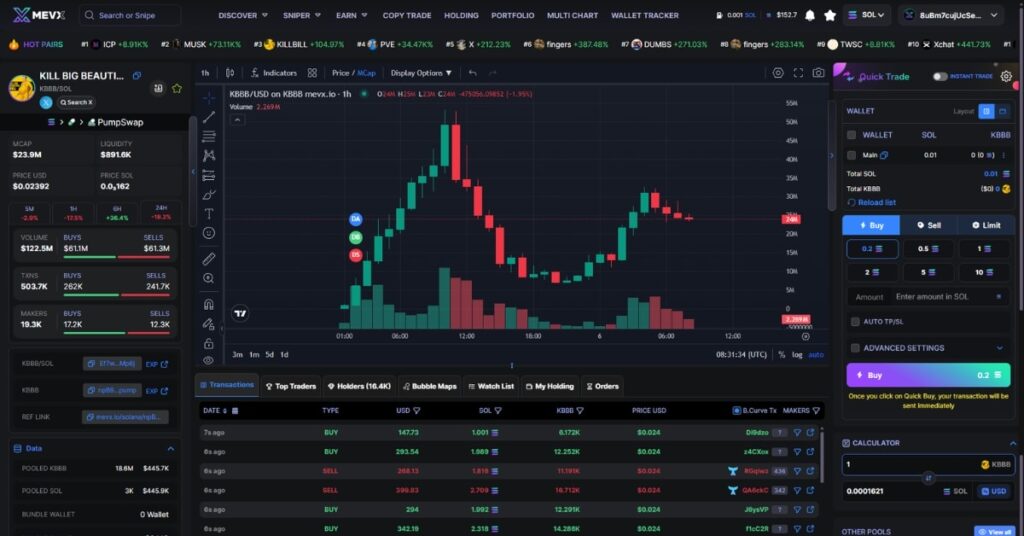Activate the chart zoom-in tool
Viewport: 1024px width, 536px height.
point(209,278)
